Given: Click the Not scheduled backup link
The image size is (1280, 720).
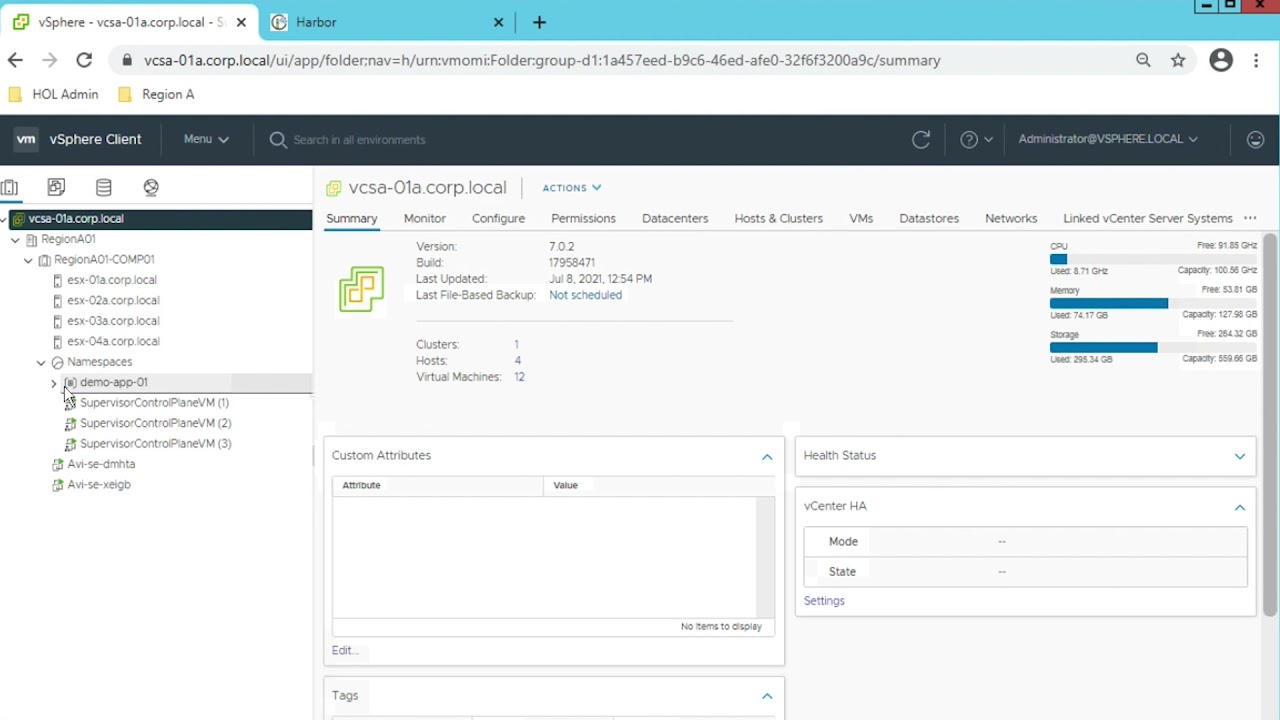Looking at the screenshot, I should [585, 295].
